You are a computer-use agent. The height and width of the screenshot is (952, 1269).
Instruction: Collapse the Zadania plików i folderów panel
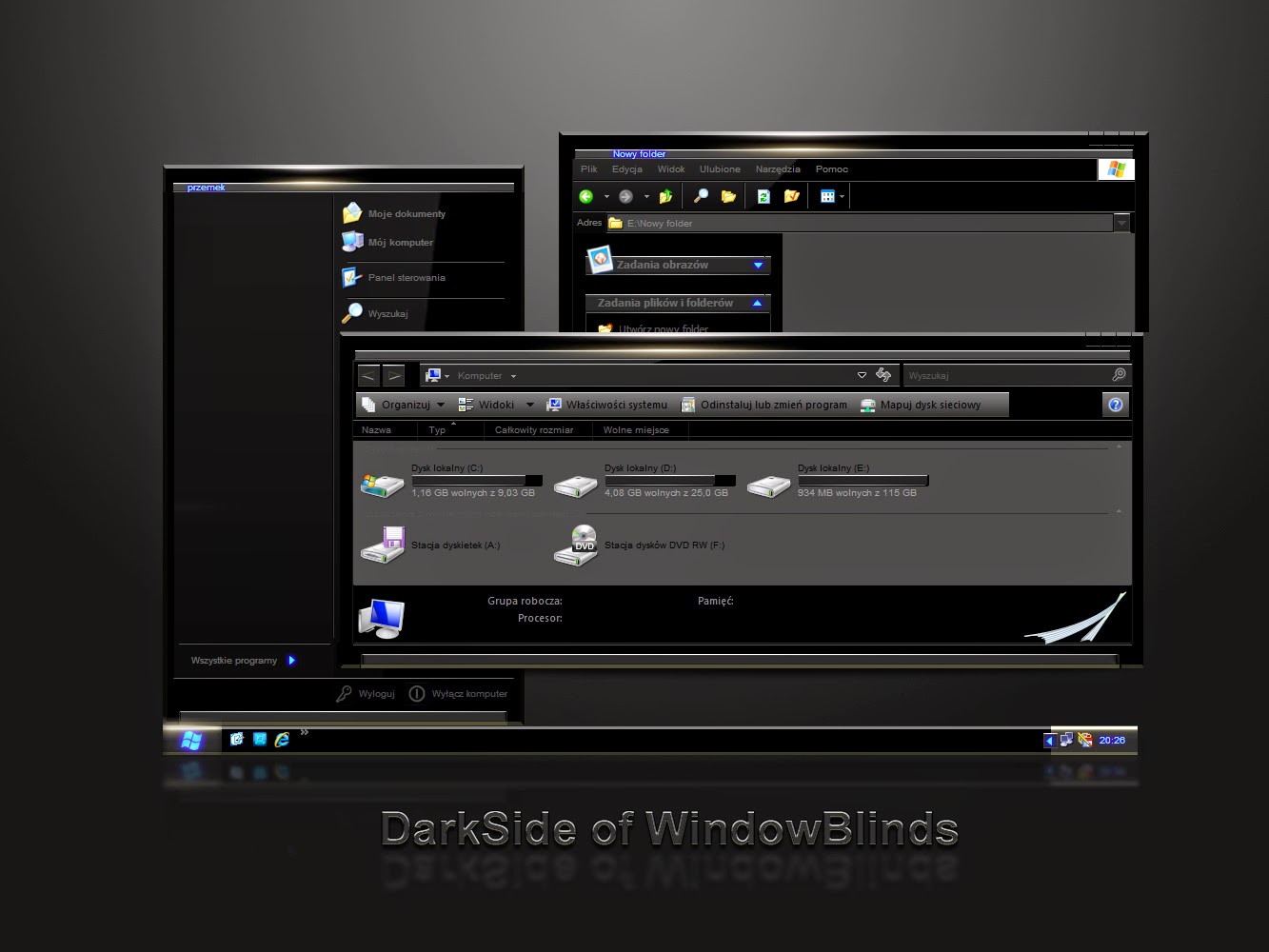(x=758, y=303)
